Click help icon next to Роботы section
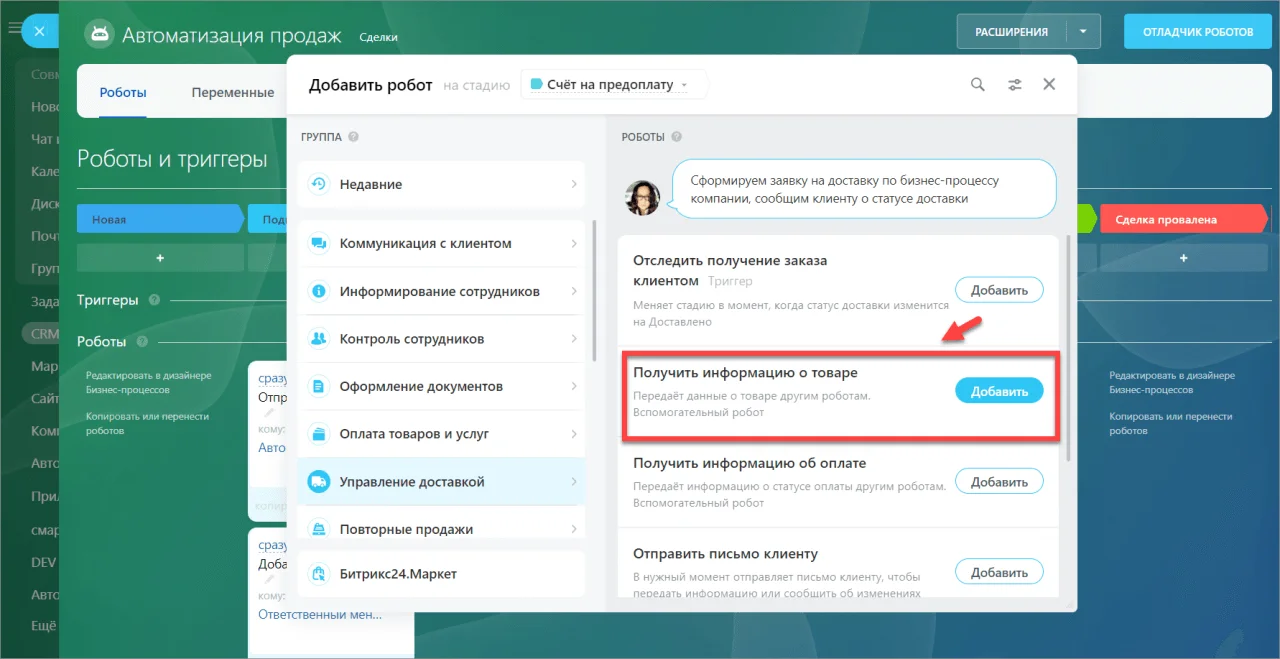 tap(142, 342)
